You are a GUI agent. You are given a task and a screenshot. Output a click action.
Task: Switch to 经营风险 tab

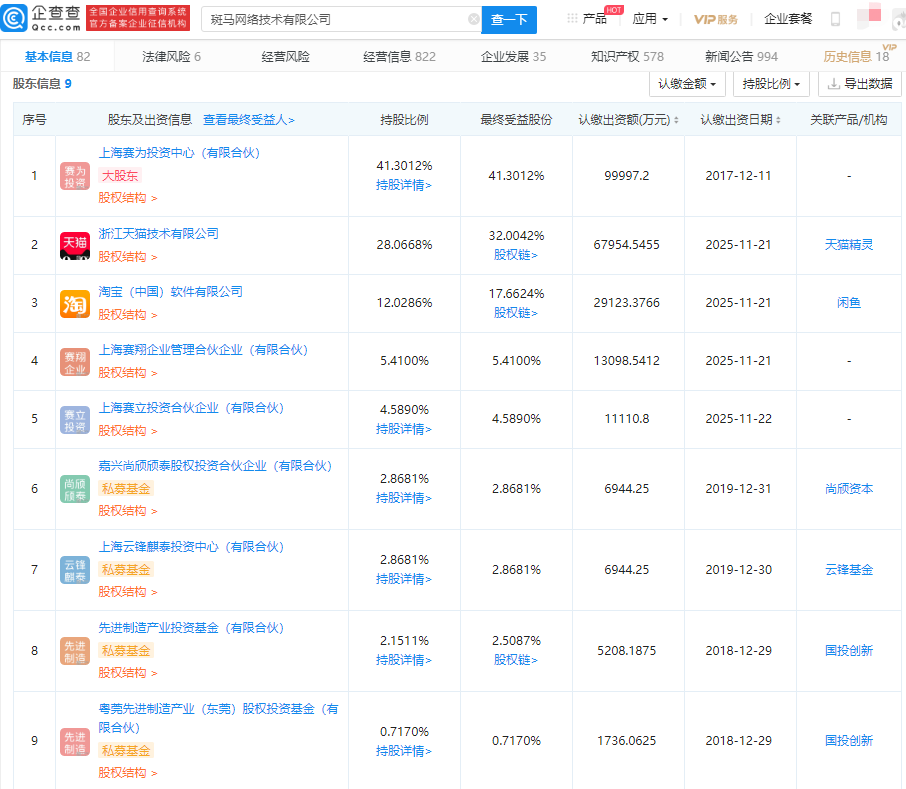point(285,57)
